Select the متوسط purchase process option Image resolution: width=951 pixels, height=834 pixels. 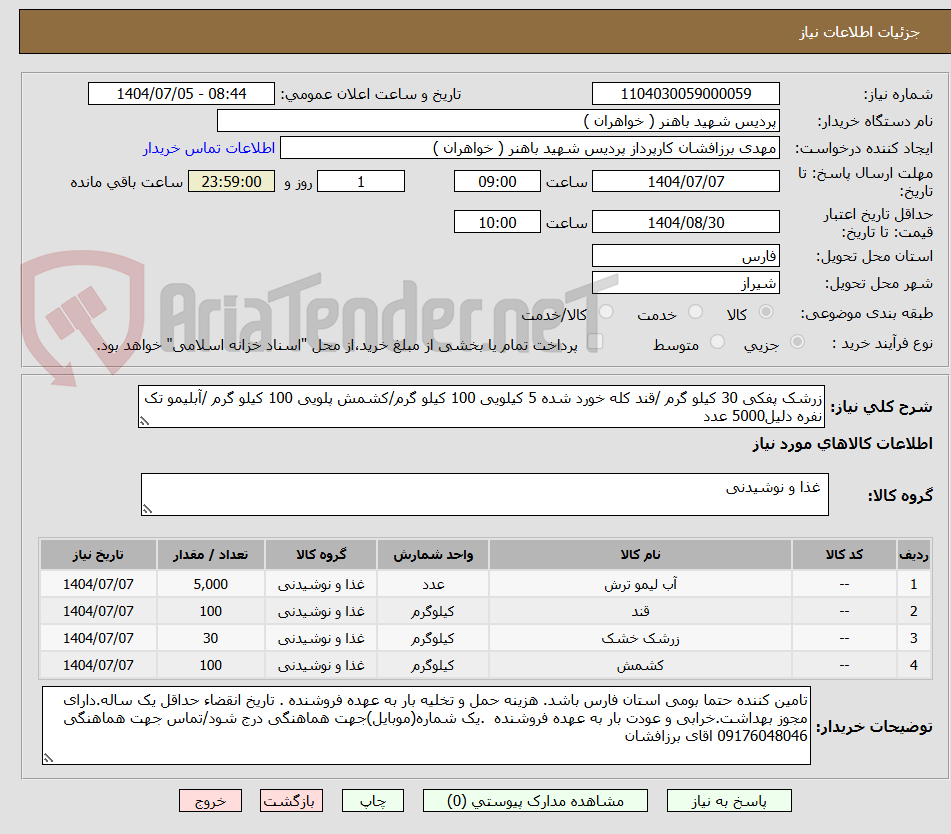click(715, 342)
